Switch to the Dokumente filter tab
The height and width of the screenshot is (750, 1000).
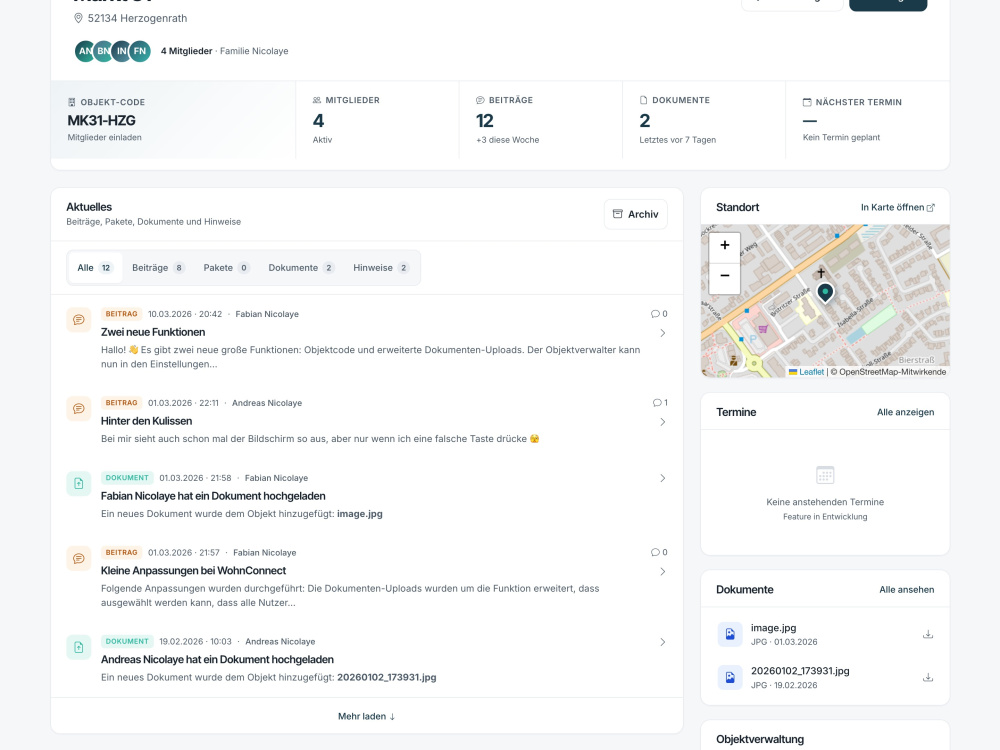pyautogui.click(x=301, y=268)
